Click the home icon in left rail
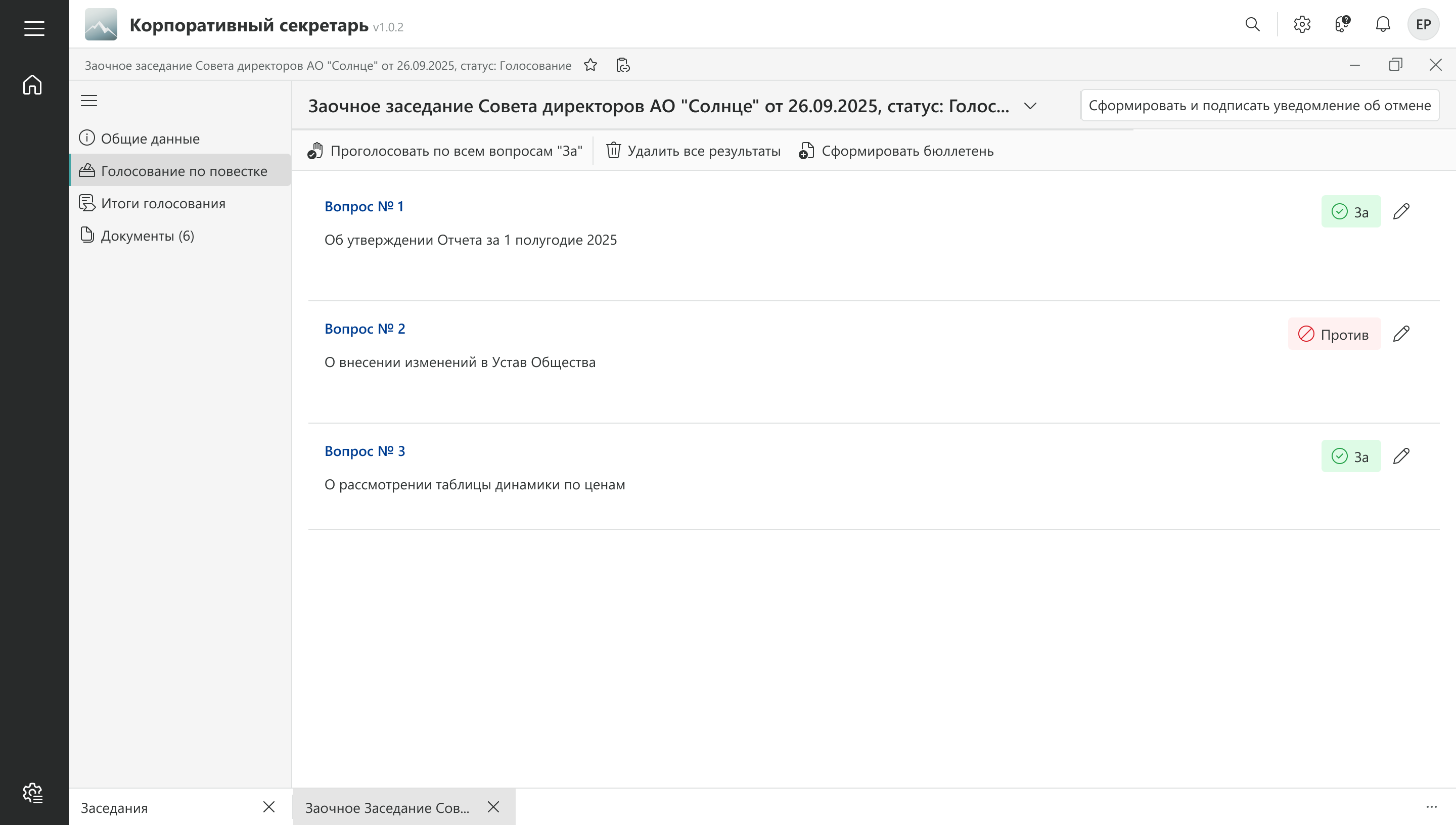Viewport: 1456px width, 825px height. pyautogui.click(x=33, y=85)
